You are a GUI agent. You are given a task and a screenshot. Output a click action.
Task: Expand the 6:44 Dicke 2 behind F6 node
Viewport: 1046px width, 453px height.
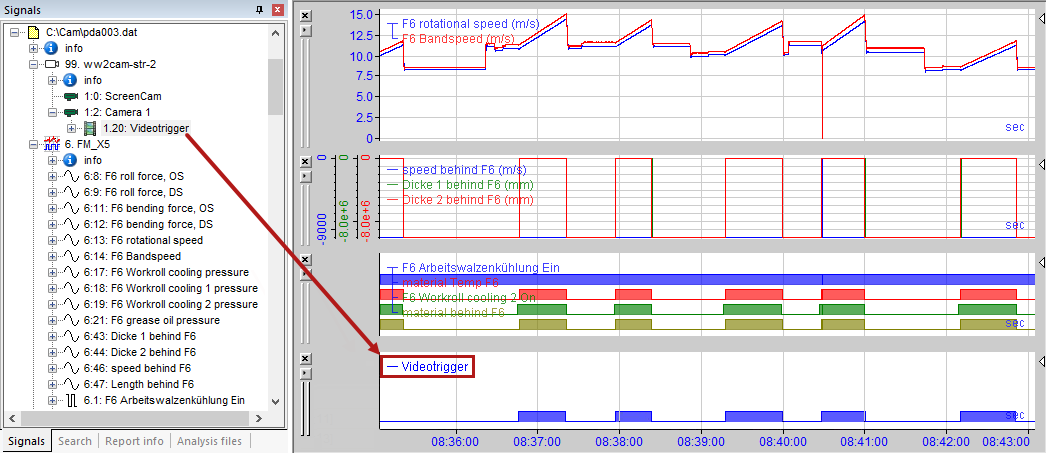pos(52,352)
